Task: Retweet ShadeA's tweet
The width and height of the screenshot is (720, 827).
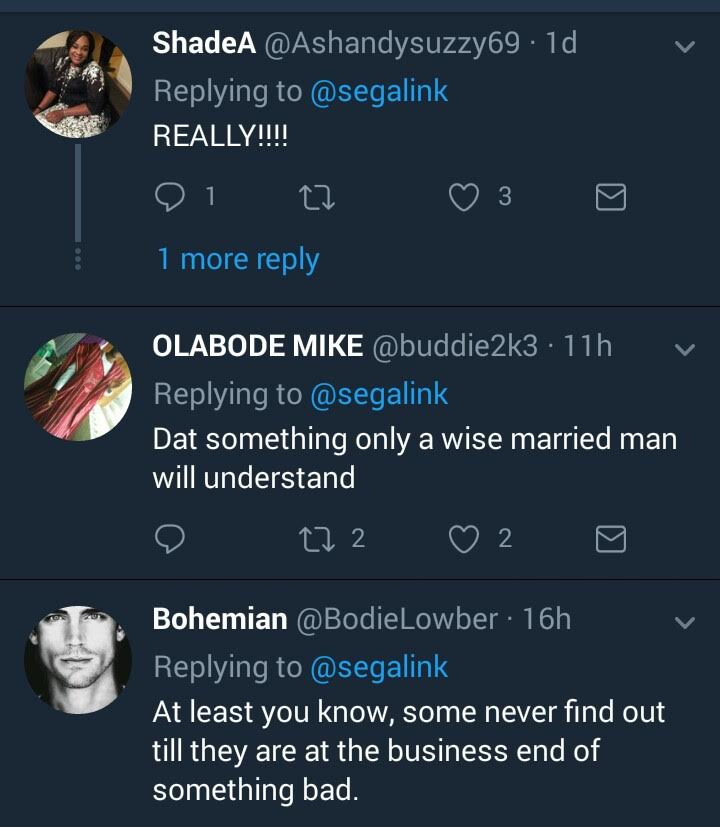Action: (x=317, y=198)
